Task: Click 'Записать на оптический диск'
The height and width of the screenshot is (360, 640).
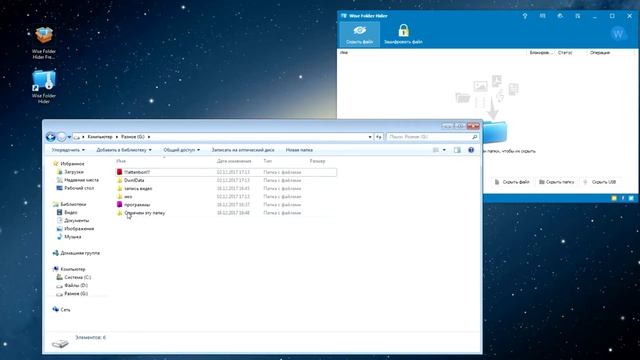Action: click(243, 150)
